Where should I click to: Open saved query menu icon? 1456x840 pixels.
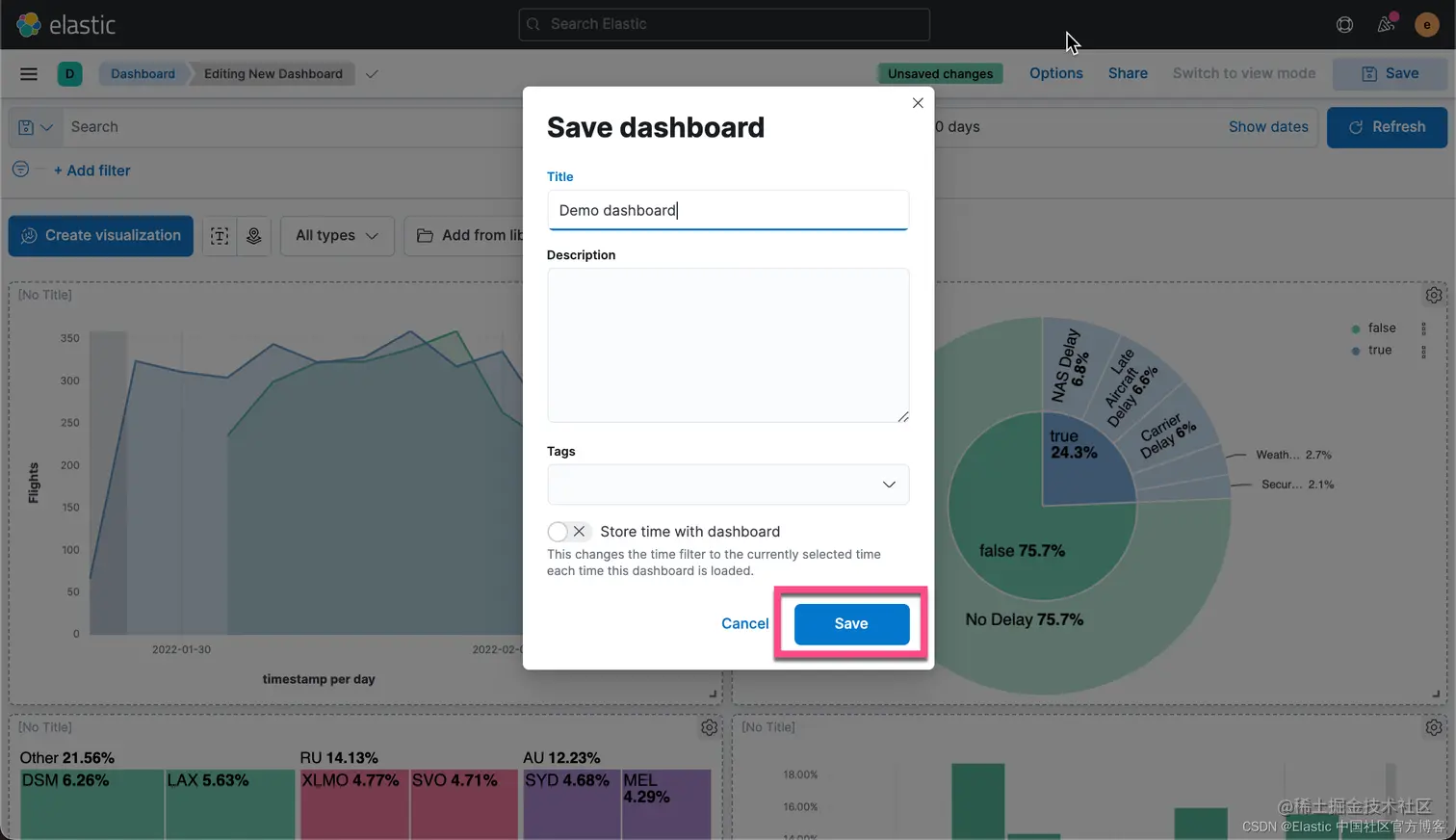pyautogui.click(x=36, y=127)
